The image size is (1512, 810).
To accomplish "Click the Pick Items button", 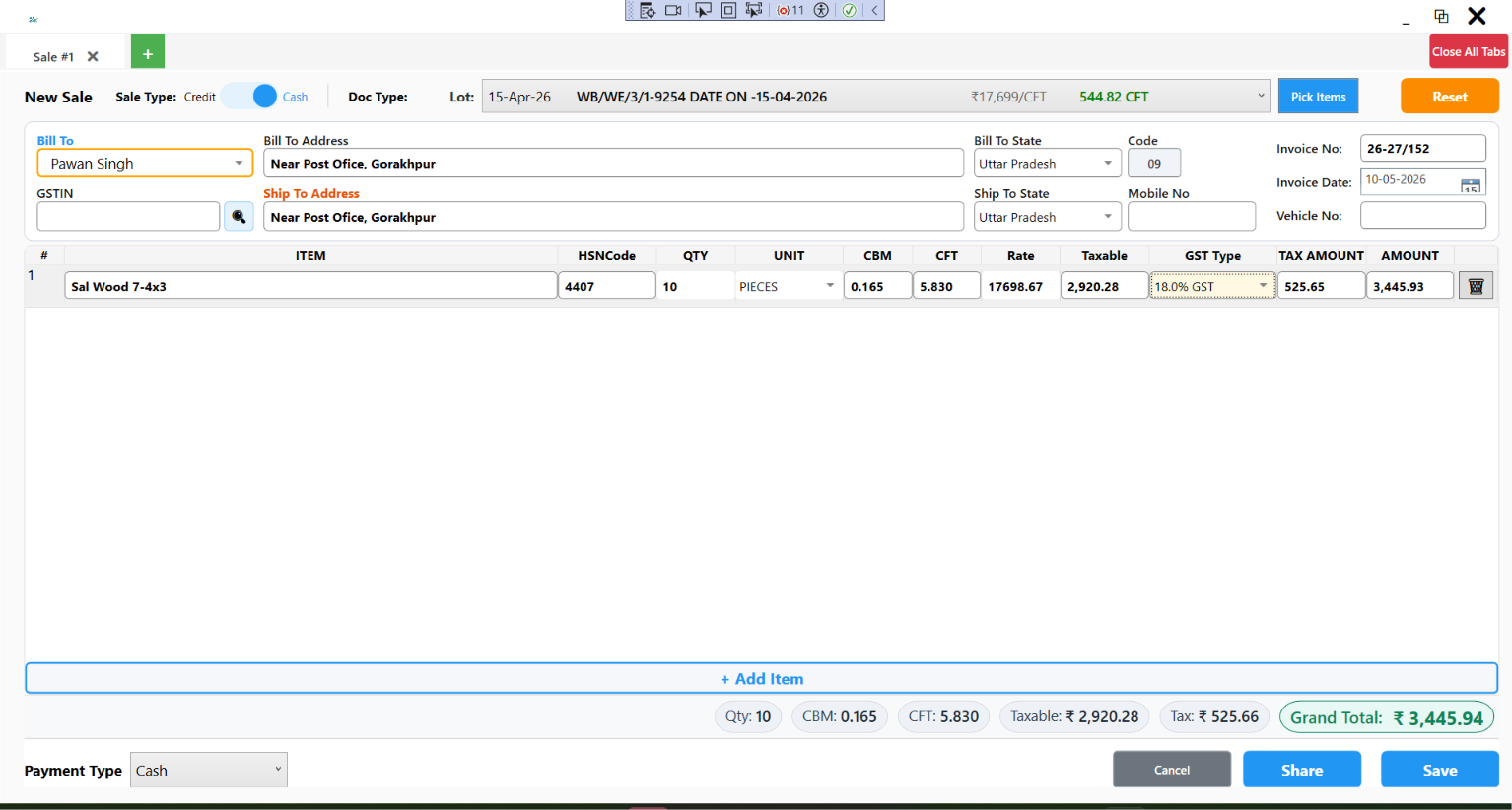I will point(1318,97).
